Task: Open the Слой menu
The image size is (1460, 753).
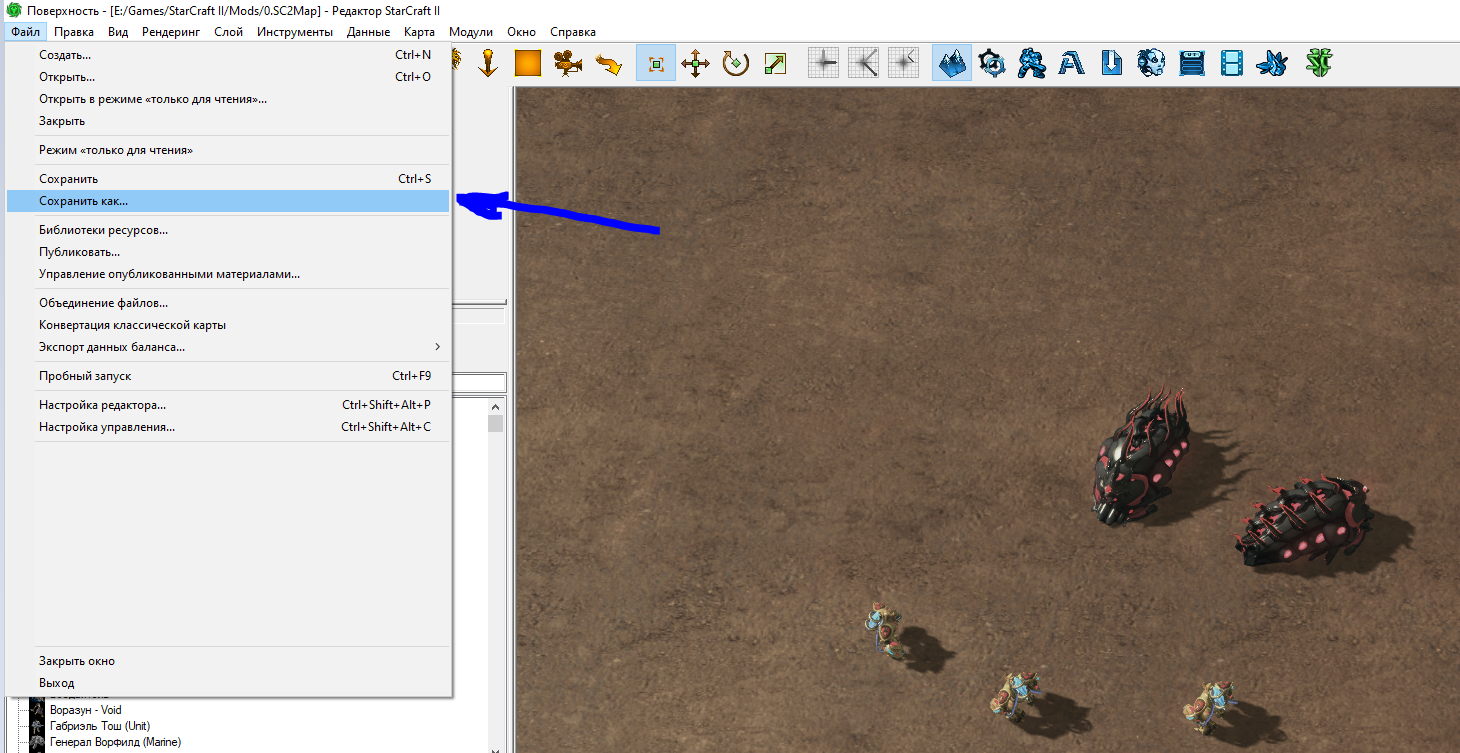Action: tap(228, 32)
